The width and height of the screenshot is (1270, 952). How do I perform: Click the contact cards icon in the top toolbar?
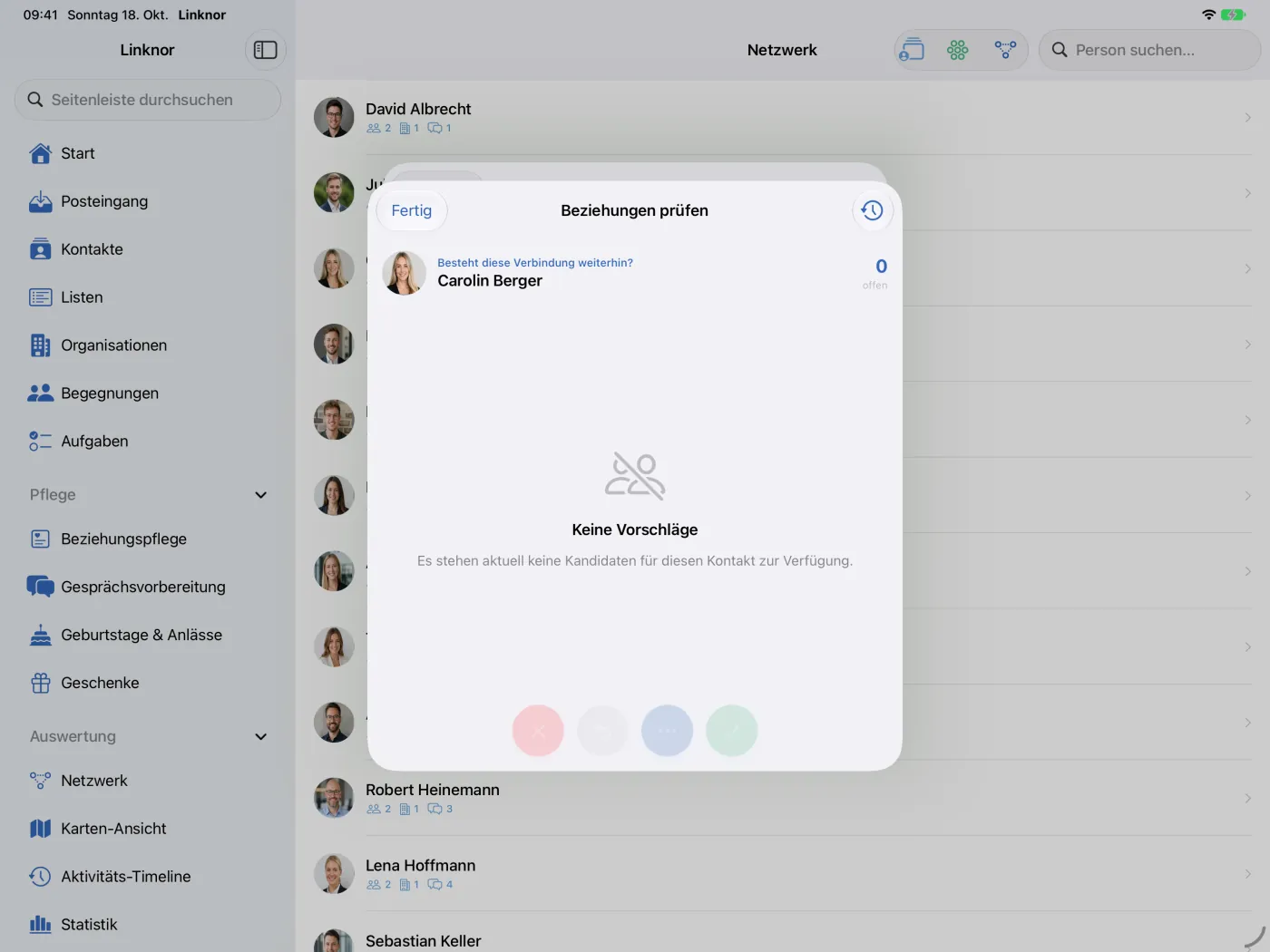911,50
